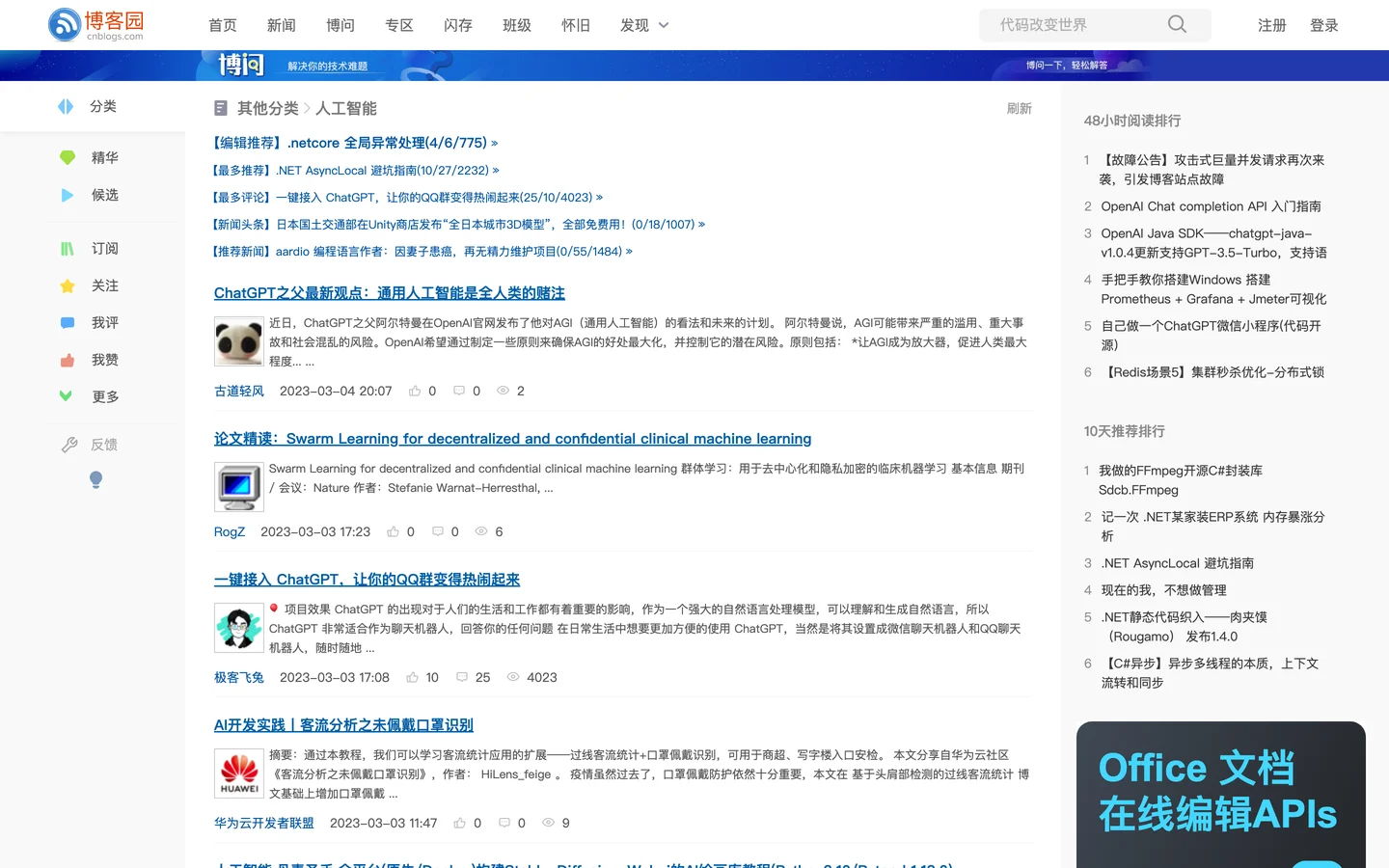Click the 订阅 books icon
The height and width of the screenshot is (868, 1389).
coord(68,249)
